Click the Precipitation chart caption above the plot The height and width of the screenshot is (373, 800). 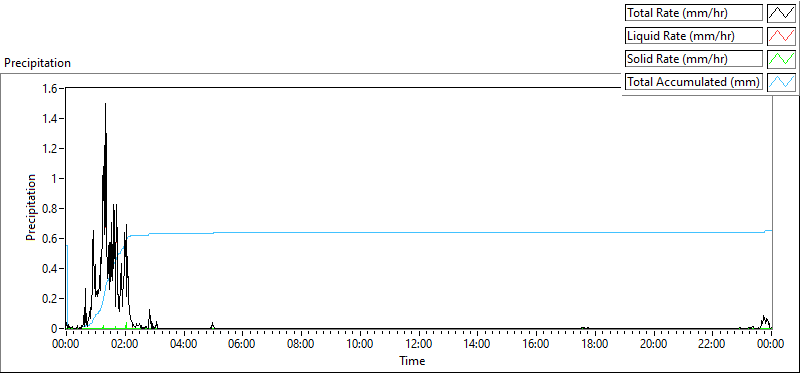[37, 63]
